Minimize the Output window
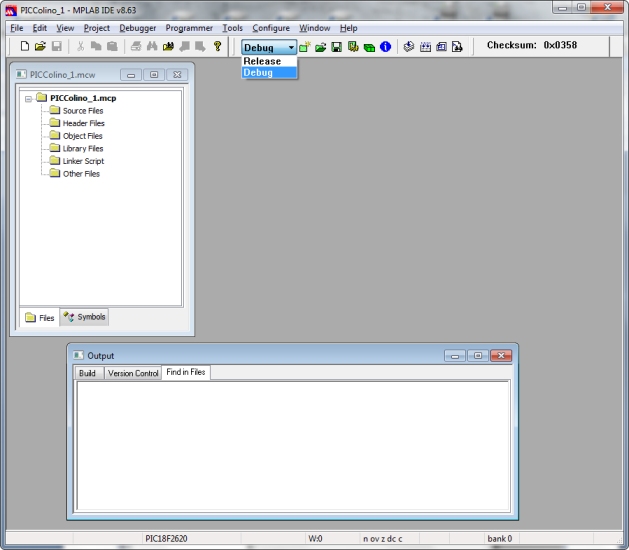The height and width of the screenshot is (550, 629). point(455,356)
